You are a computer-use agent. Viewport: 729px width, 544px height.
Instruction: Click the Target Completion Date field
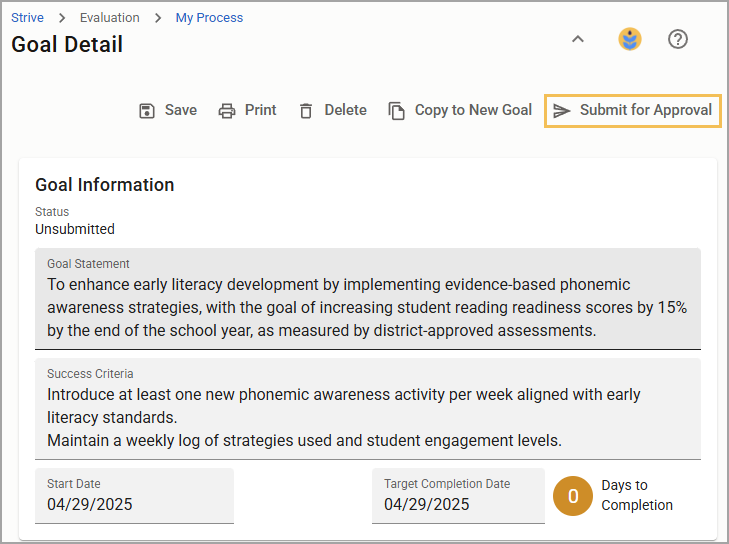[x=458, y=496]
